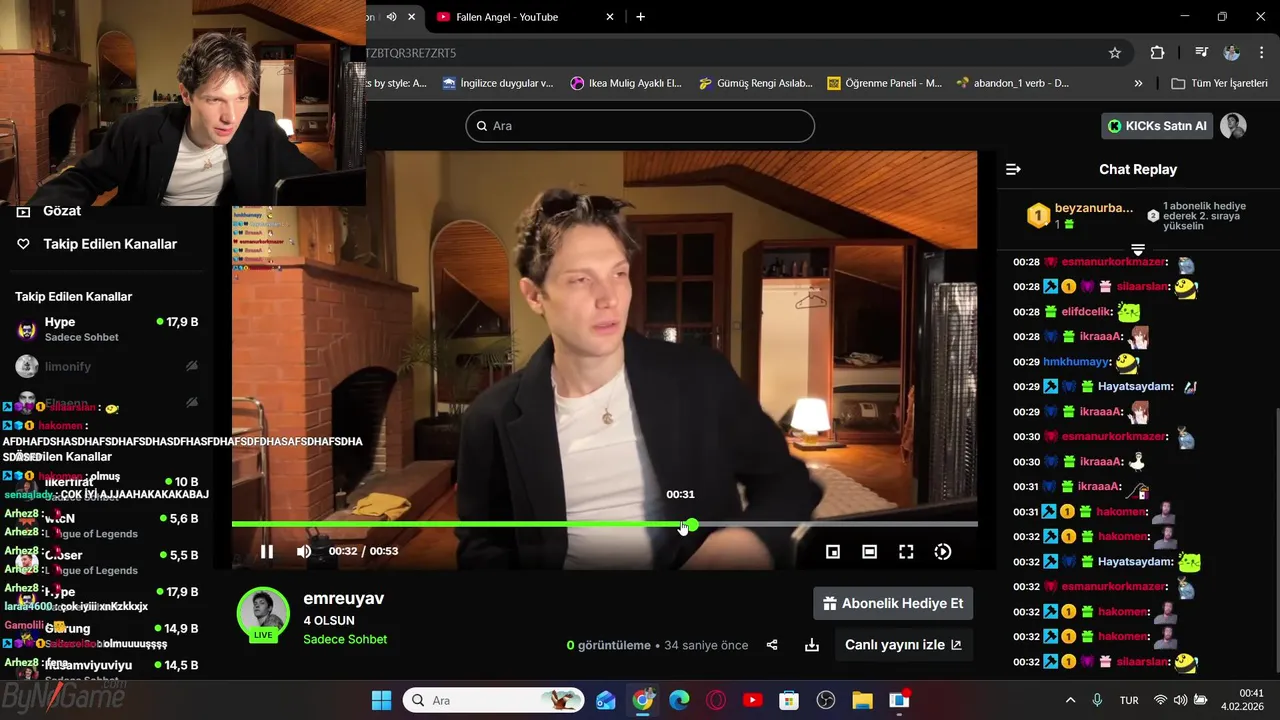Expand the gift leaderboard handle in chat
This screenshot has width=1280, height=720.
[x=1138, y=248]
